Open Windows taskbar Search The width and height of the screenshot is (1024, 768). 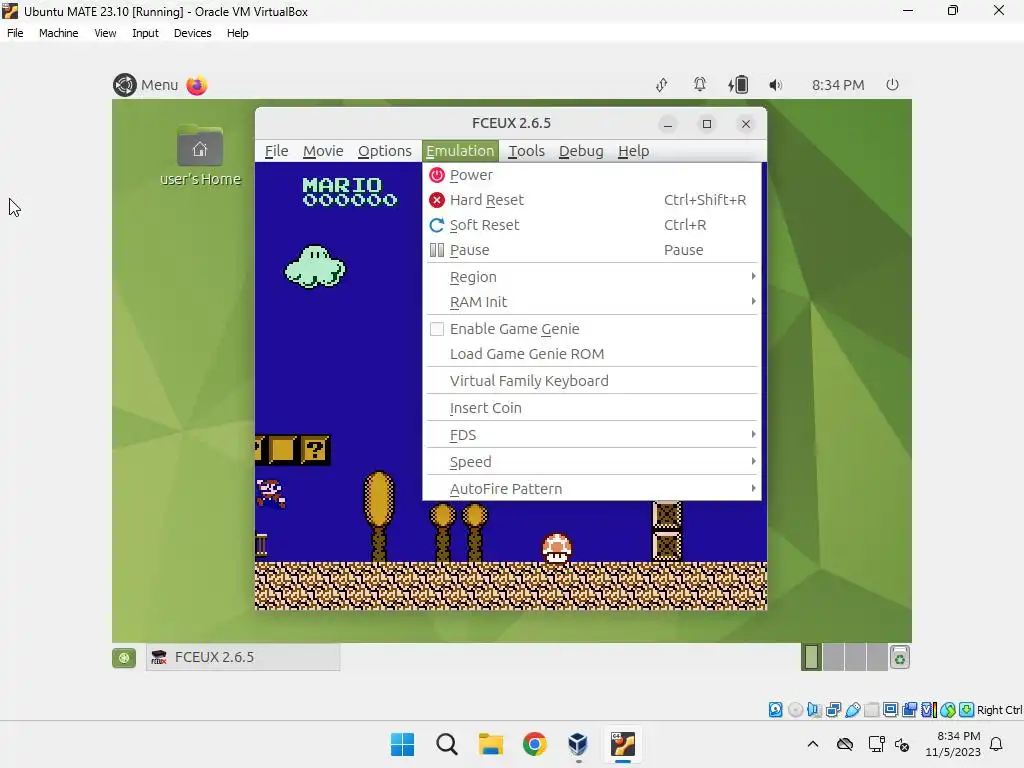[x=447, y=744]
